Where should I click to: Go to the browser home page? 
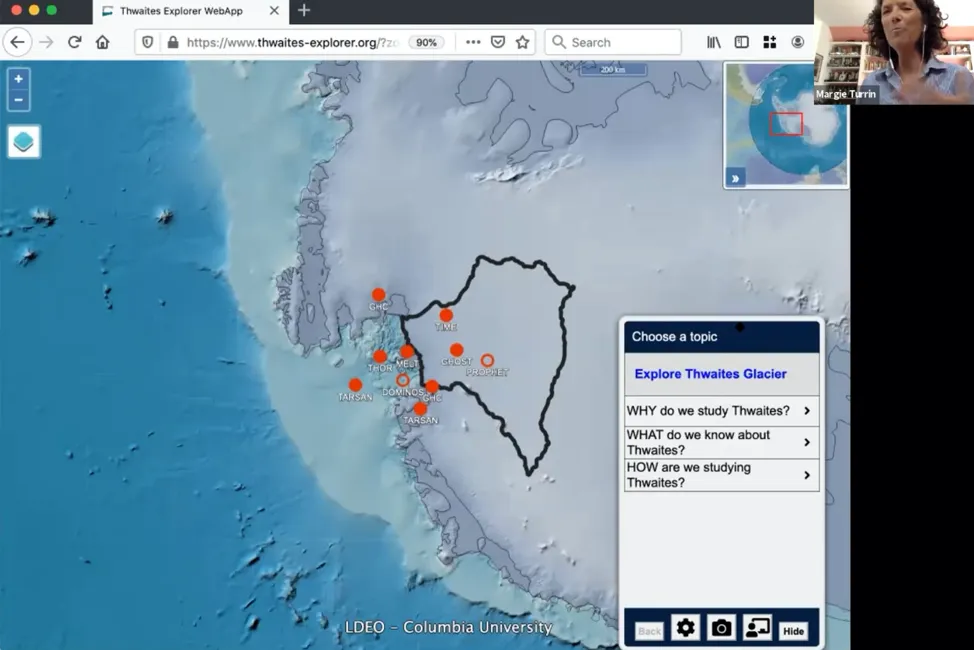[x=102, y=42]
